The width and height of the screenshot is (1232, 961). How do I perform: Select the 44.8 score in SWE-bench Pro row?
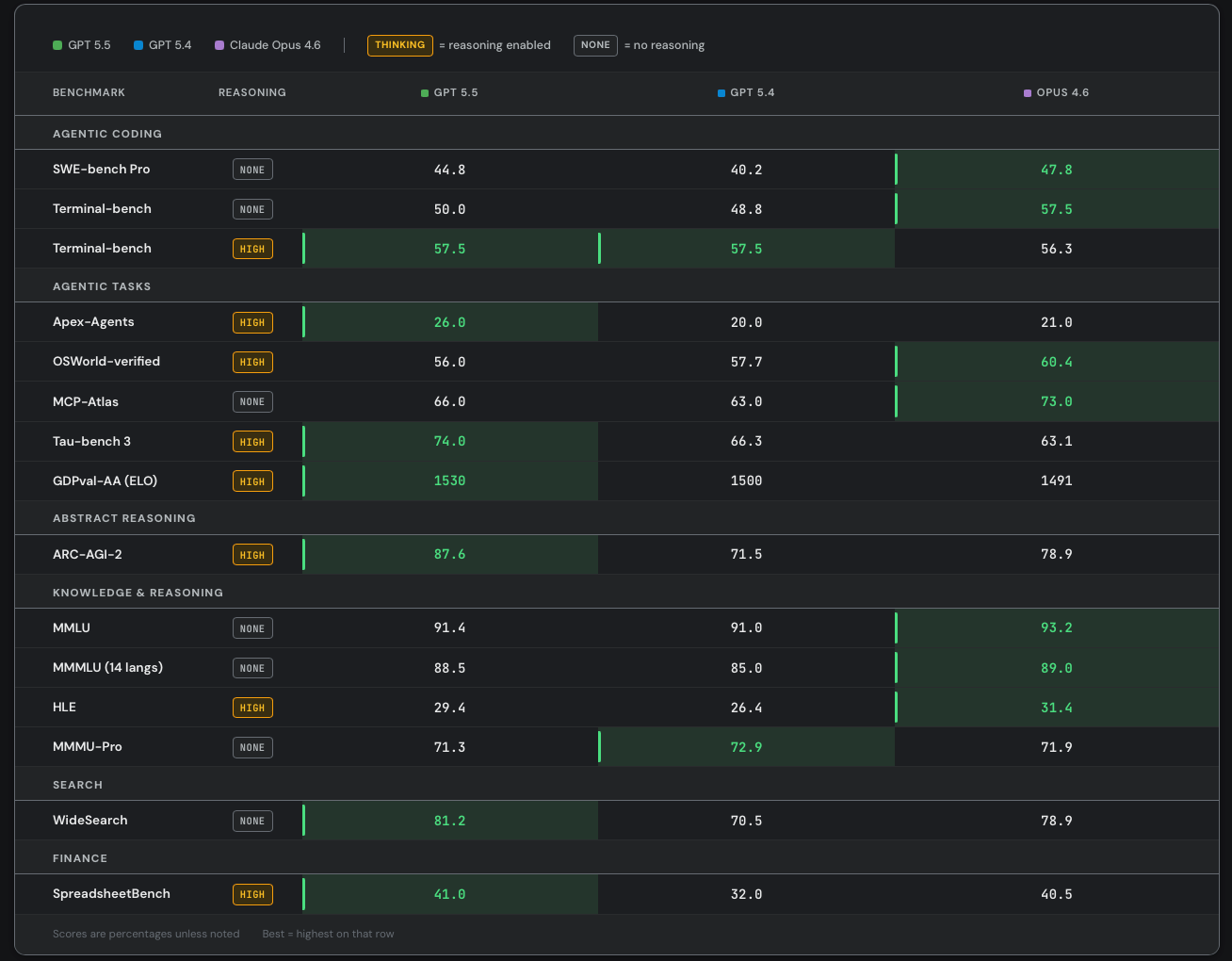(x=449, y=170)
